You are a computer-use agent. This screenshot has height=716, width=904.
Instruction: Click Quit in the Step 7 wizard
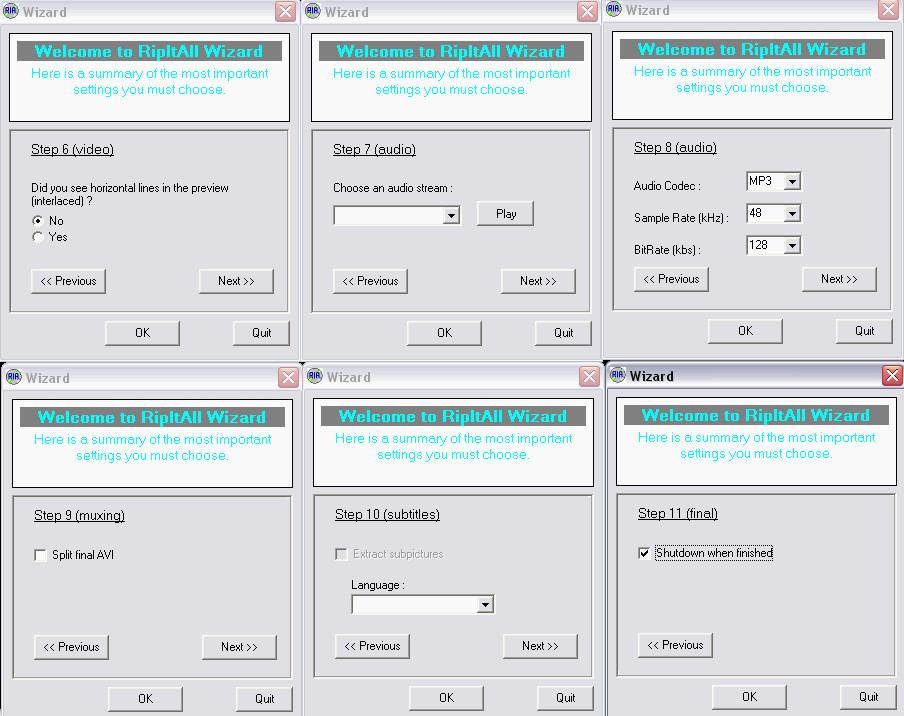point(563,333)
